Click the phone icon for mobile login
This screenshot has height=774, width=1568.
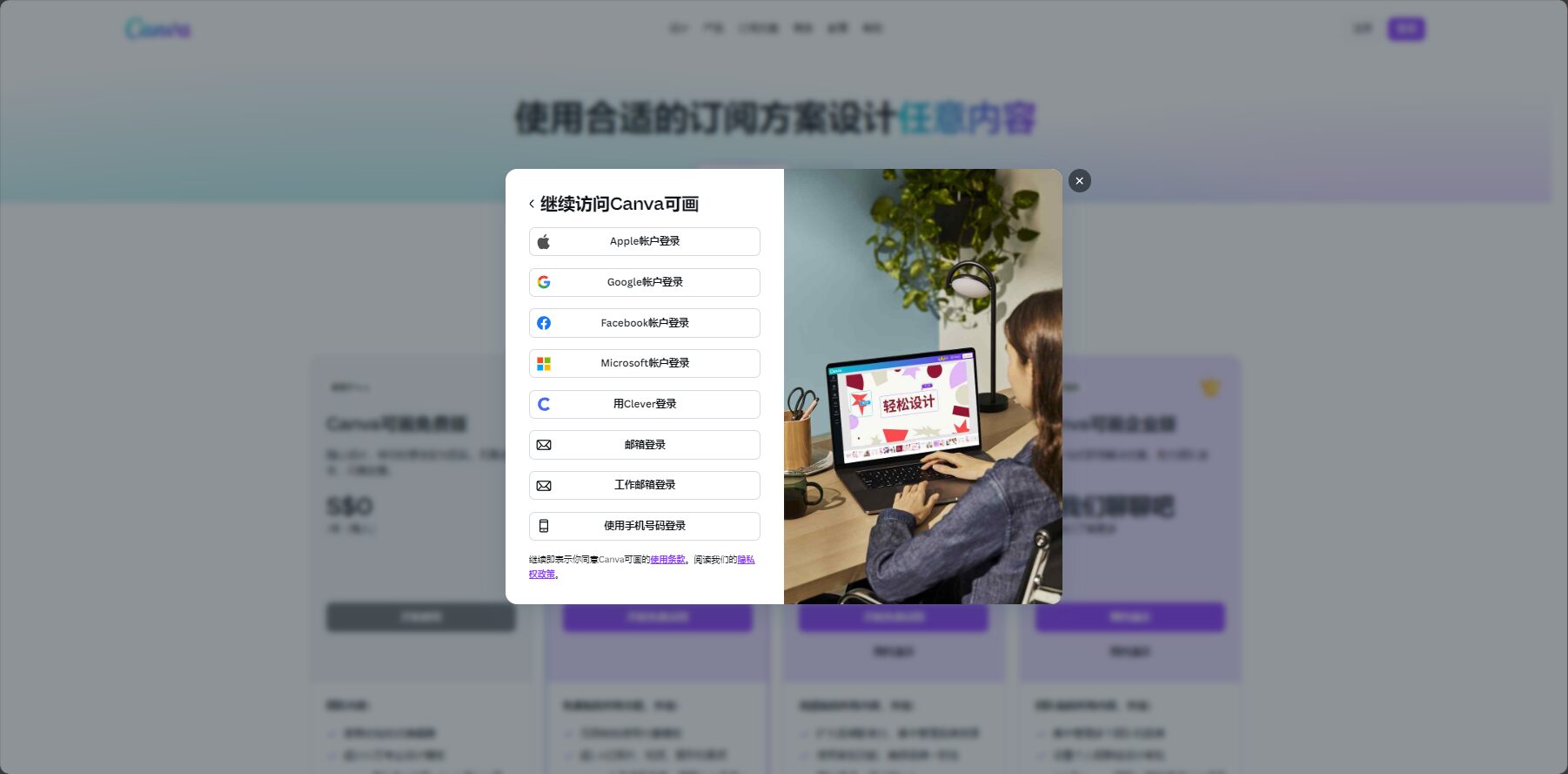[544, 526]
